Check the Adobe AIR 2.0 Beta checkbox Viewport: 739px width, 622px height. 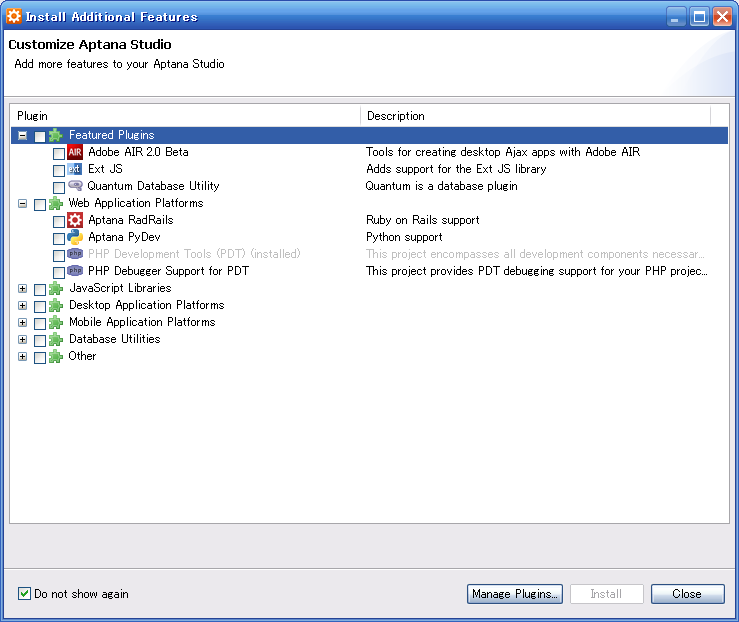[59, 154]
